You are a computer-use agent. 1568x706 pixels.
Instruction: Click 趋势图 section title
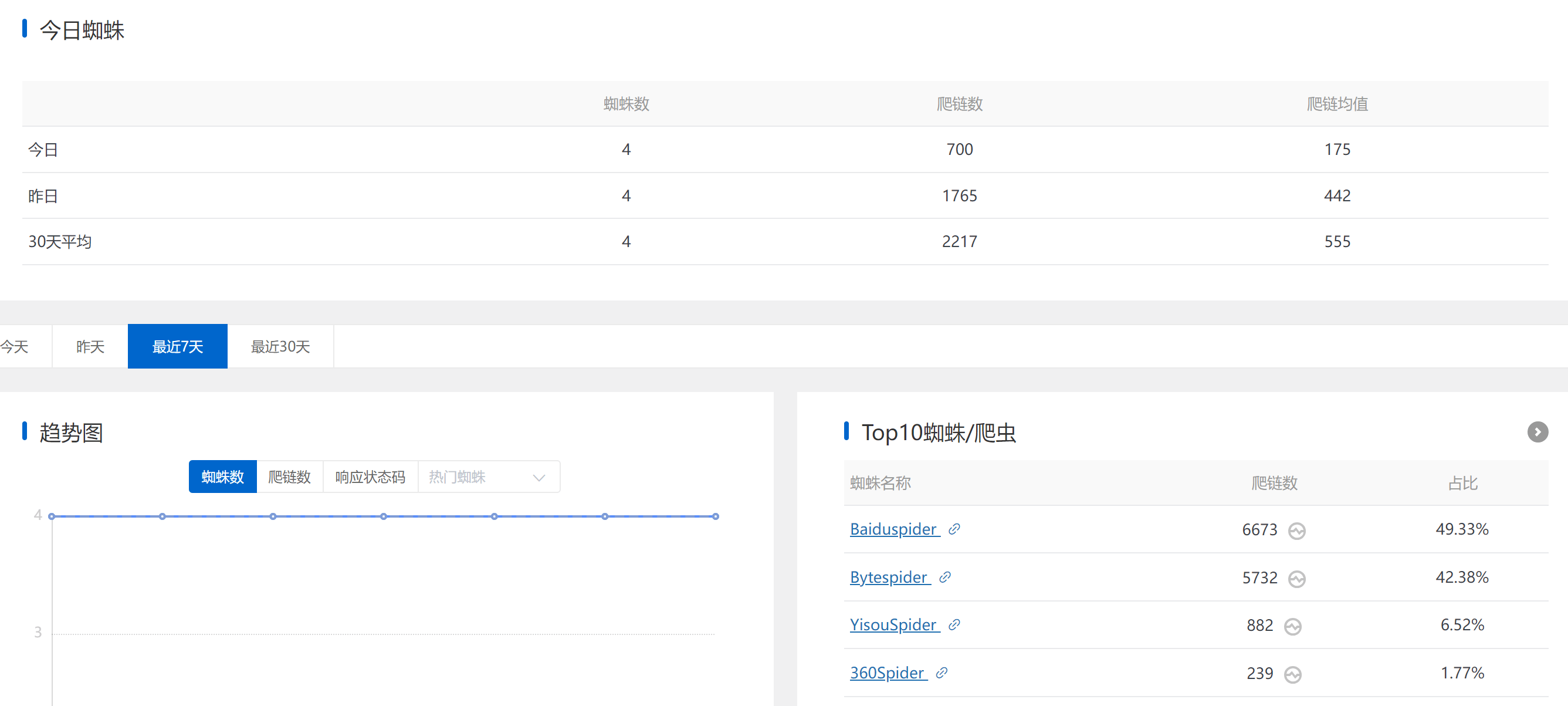coord(71,433)
